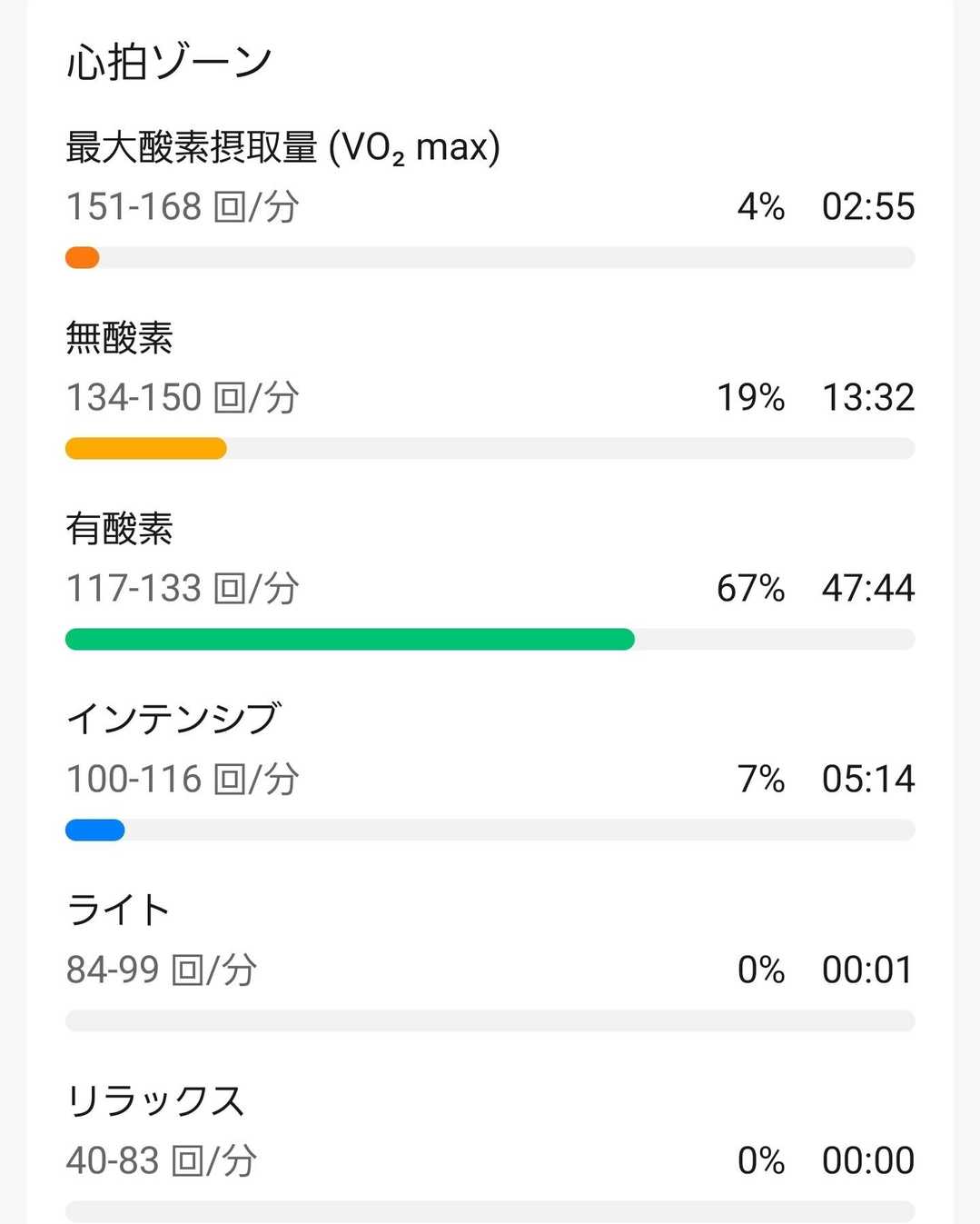
Task: Select the 有酸素 zone label
Action: [119, 529]
